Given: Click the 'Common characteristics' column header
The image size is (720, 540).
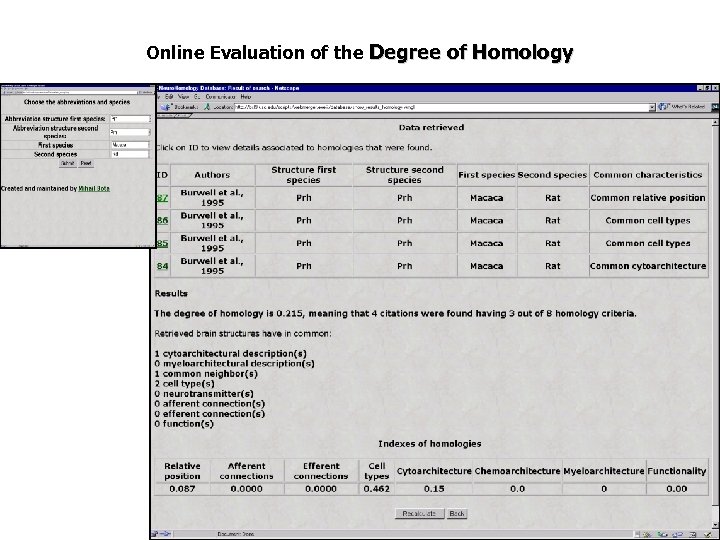Looking at the screenshot, I should click(648, 175).
